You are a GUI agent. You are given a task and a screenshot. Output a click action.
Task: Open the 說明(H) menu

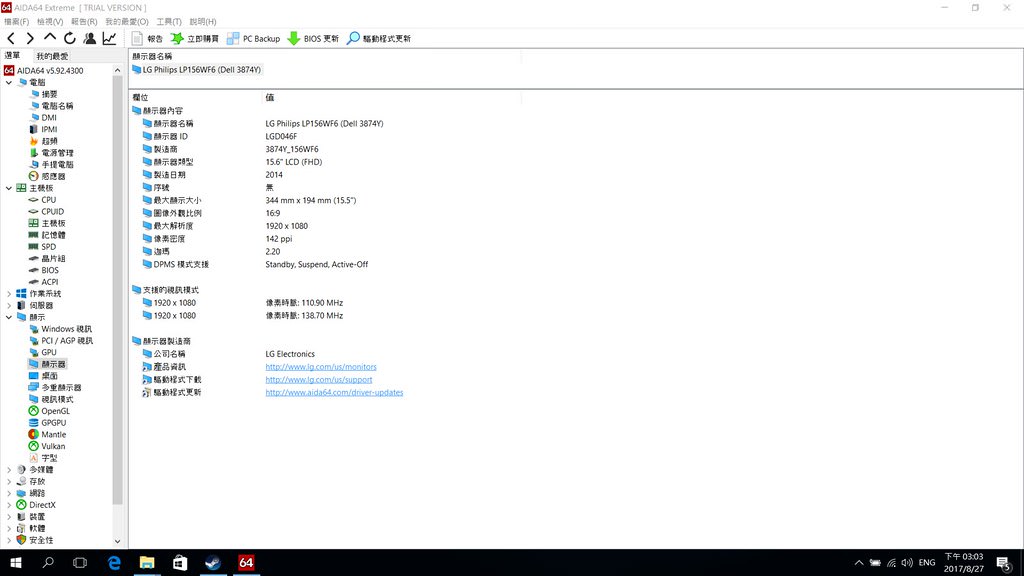pos(202,22)
